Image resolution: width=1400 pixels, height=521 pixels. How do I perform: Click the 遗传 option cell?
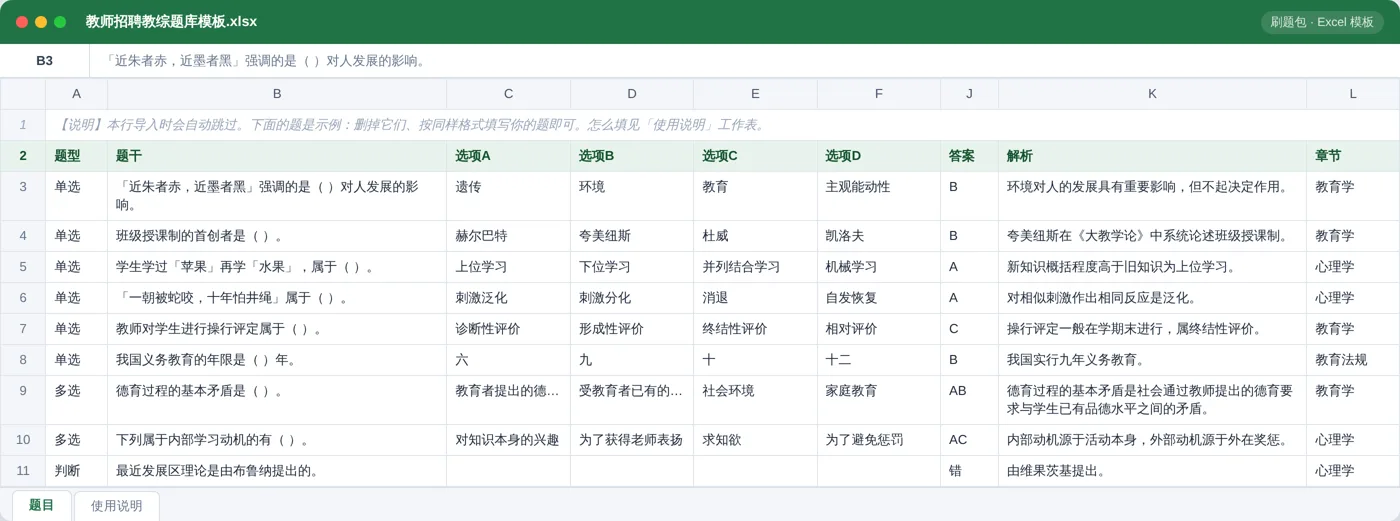coord(508,196)
